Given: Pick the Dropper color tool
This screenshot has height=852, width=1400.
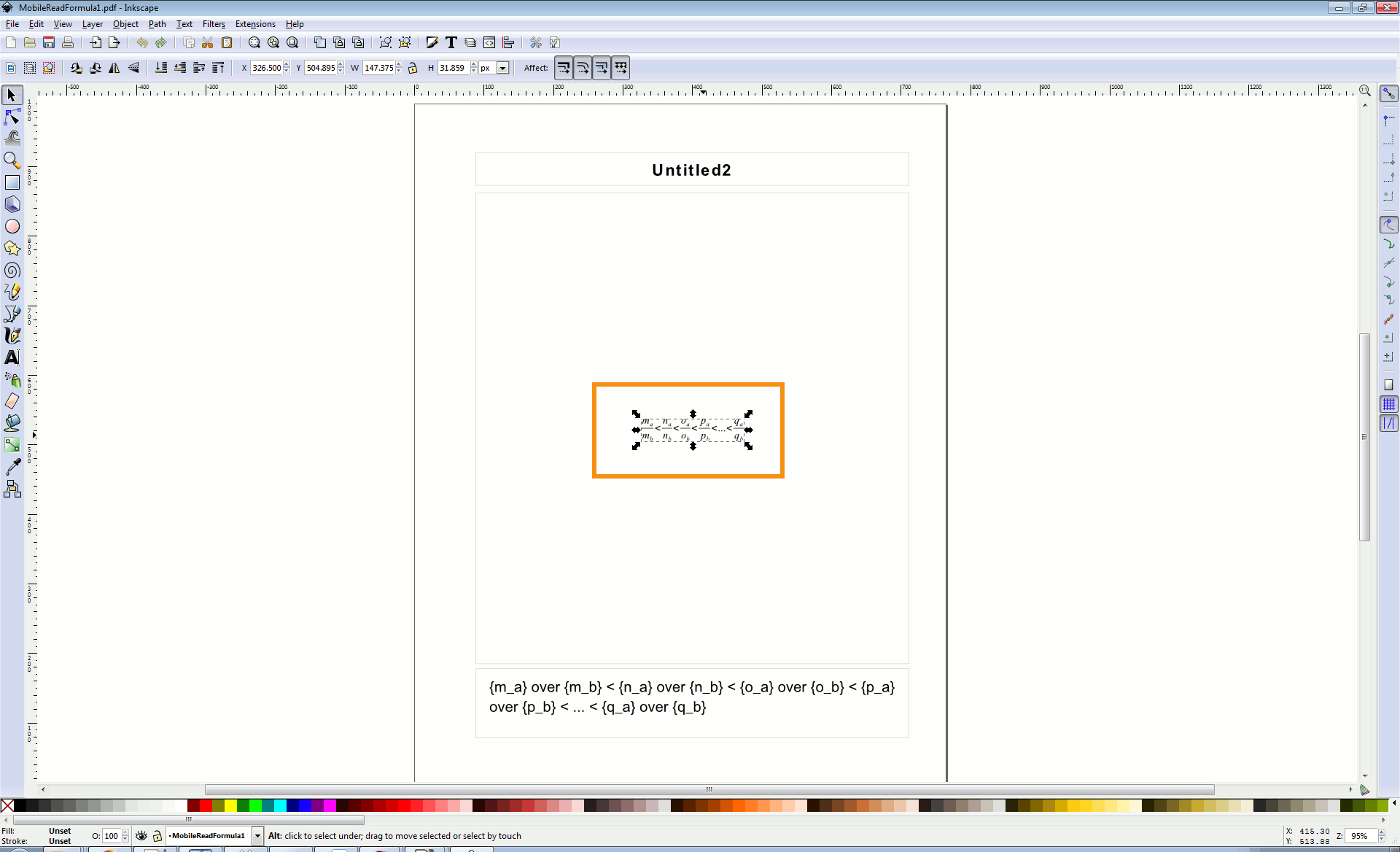Looking at the screenshot, I should pyautogui.click(x=12, y=467).
